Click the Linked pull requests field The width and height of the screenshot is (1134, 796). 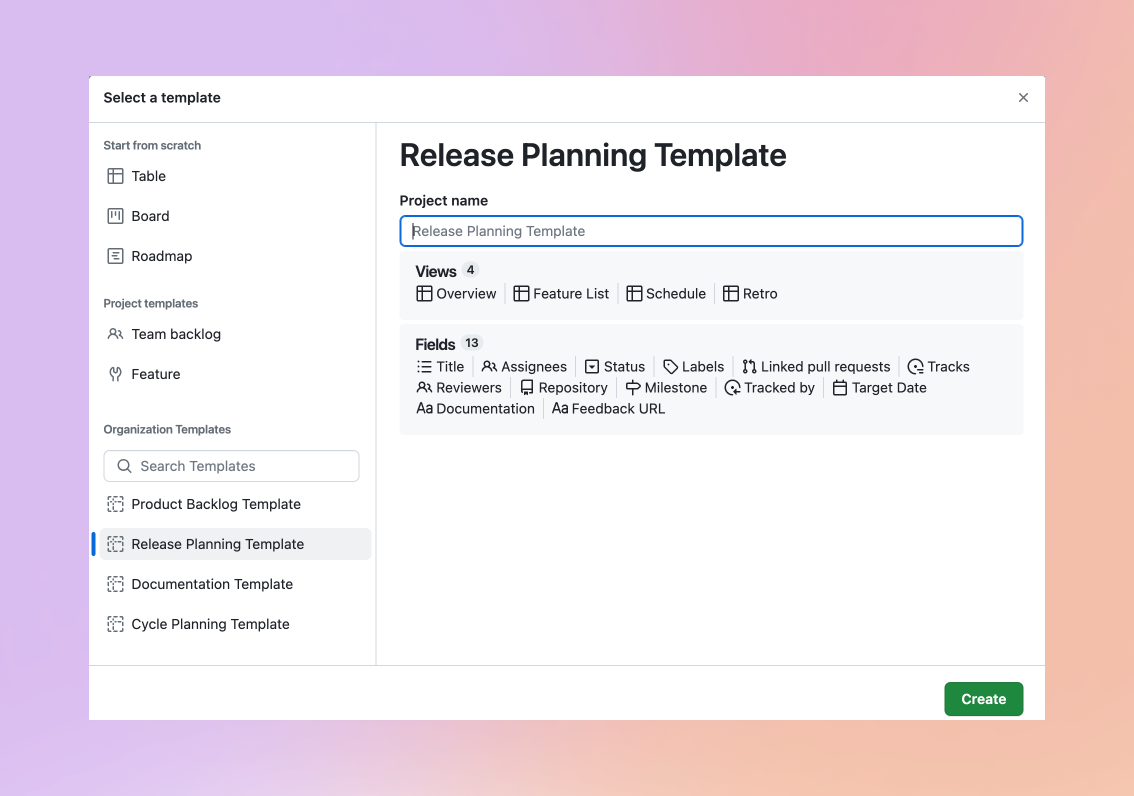pyautogui.click(x=816, y=366)
